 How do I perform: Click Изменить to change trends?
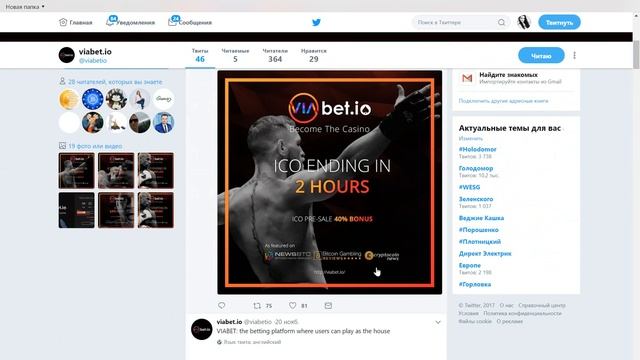[x=471, y=139]
